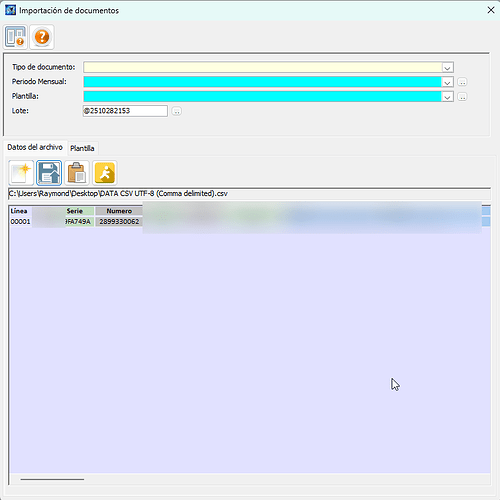Click the horizontal scrollbar thumb below the grid

[52, 479]
